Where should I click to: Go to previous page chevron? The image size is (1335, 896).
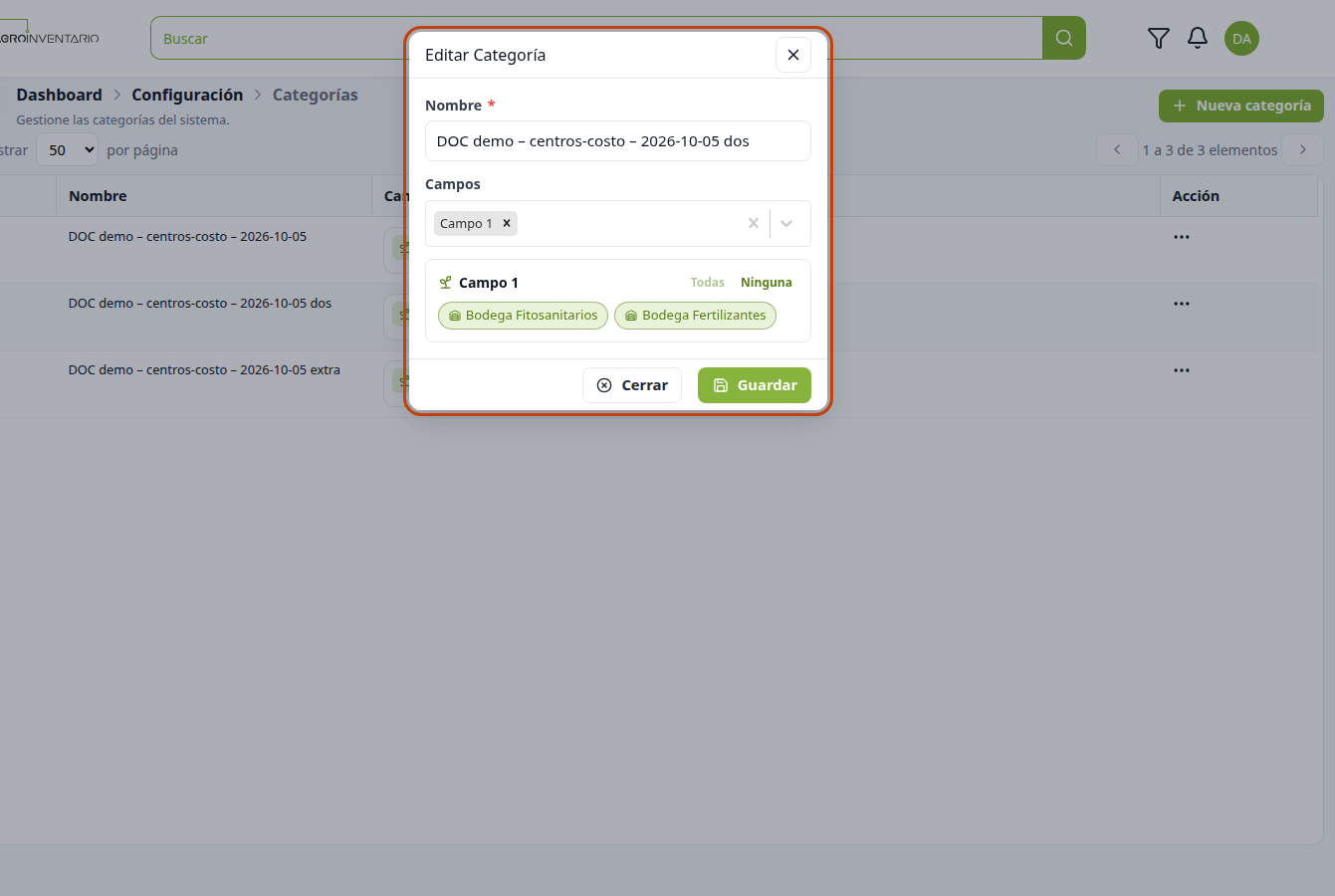tap(1117, 149)
